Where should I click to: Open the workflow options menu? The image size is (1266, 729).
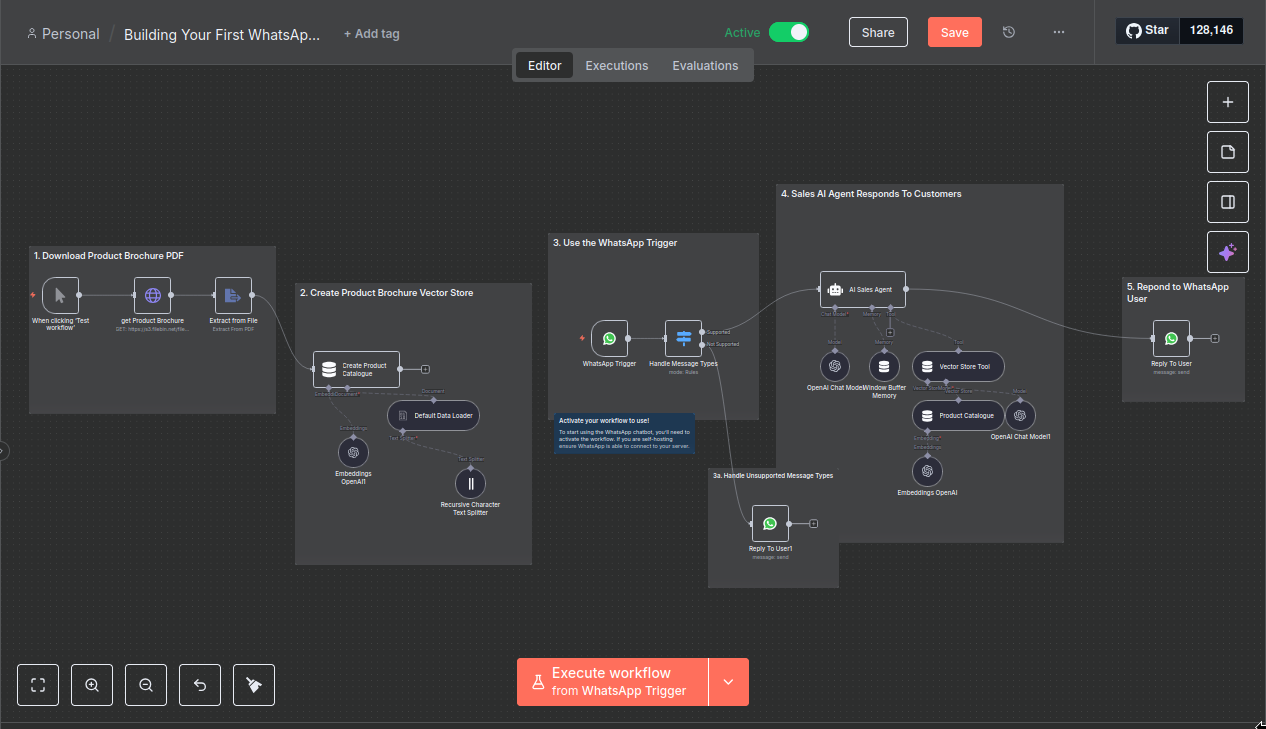tap(1058, 31)
